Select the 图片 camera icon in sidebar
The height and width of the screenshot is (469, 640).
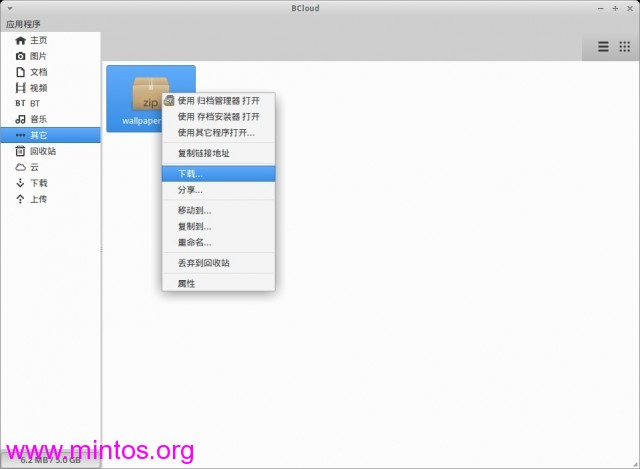pyautogui.click(x=20, y=56)
